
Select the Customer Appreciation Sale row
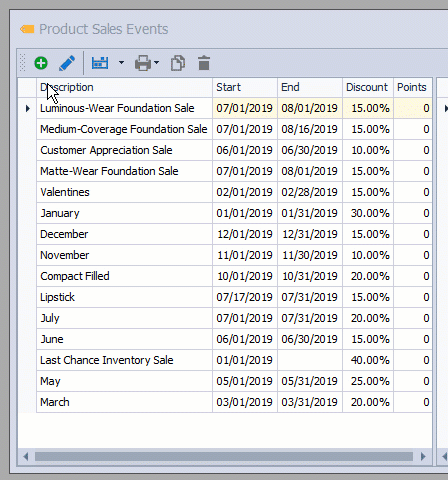click(x=234, y=150)
